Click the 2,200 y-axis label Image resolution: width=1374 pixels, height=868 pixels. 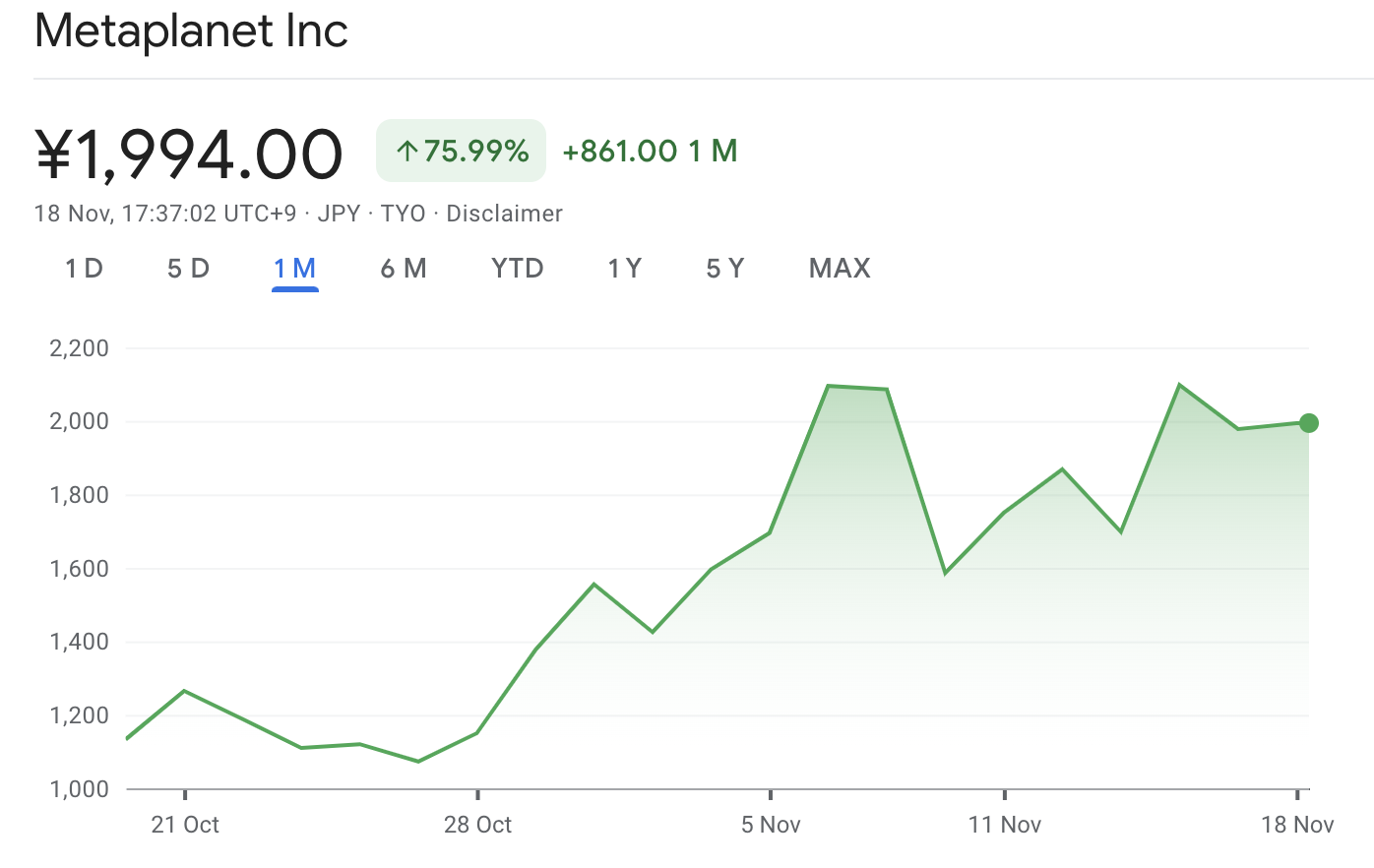pyautogui.click(x=79, y=348)
